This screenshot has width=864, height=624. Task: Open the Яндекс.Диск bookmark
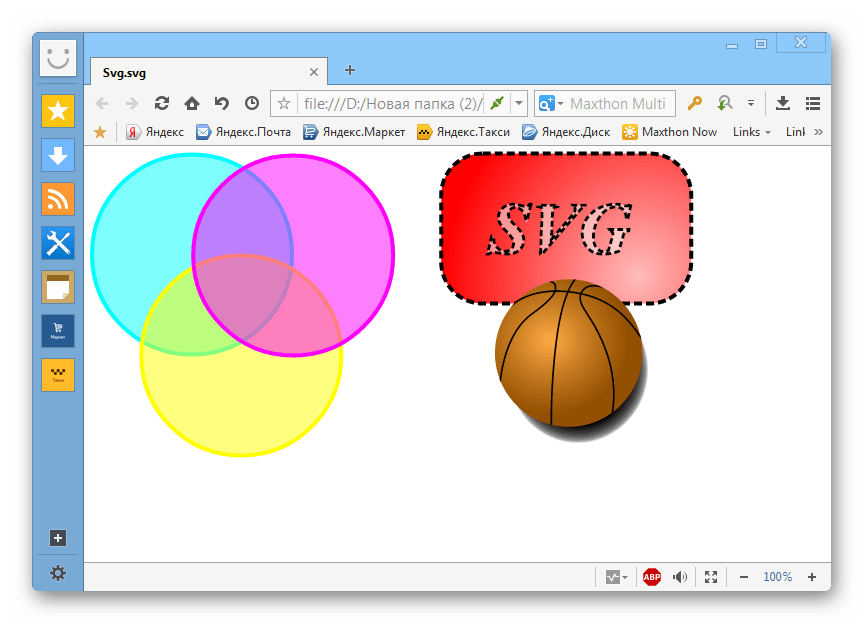coord(566,132)
